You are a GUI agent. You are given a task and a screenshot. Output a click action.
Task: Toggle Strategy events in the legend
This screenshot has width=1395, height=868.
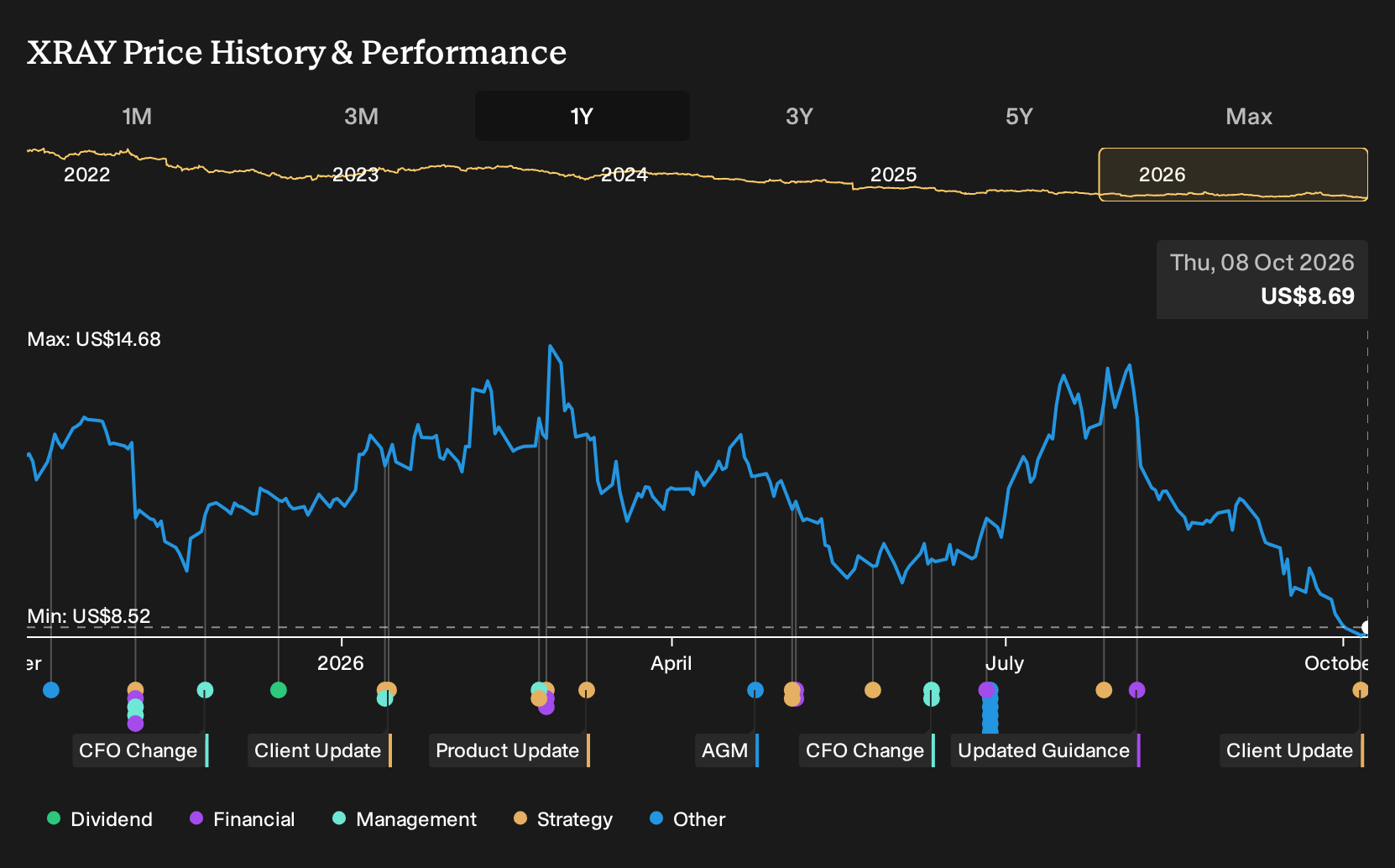[x=563, y=818]
